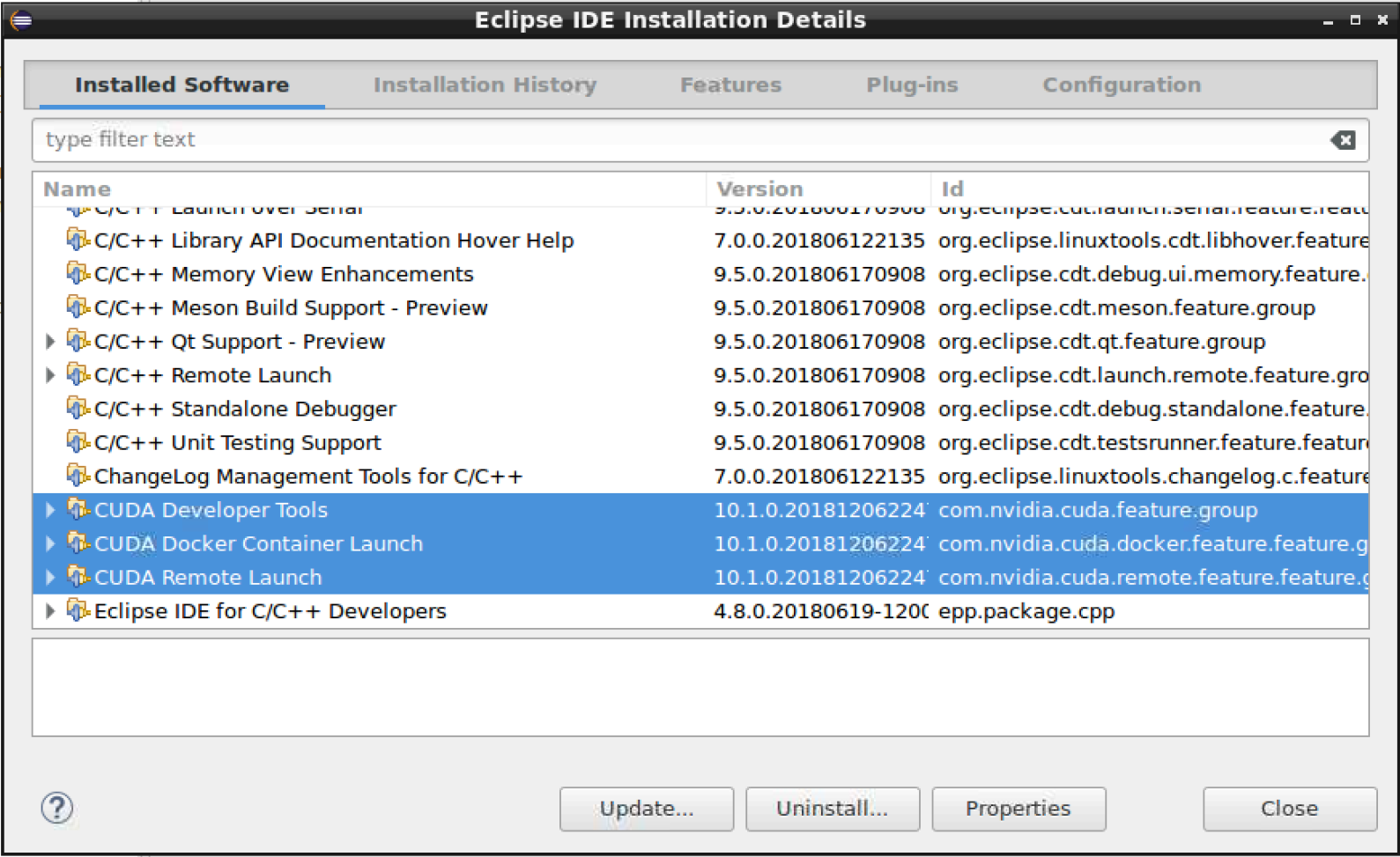
Task: Expand the C/C++ Qt Support - Preview node
Action: [50, 342]
